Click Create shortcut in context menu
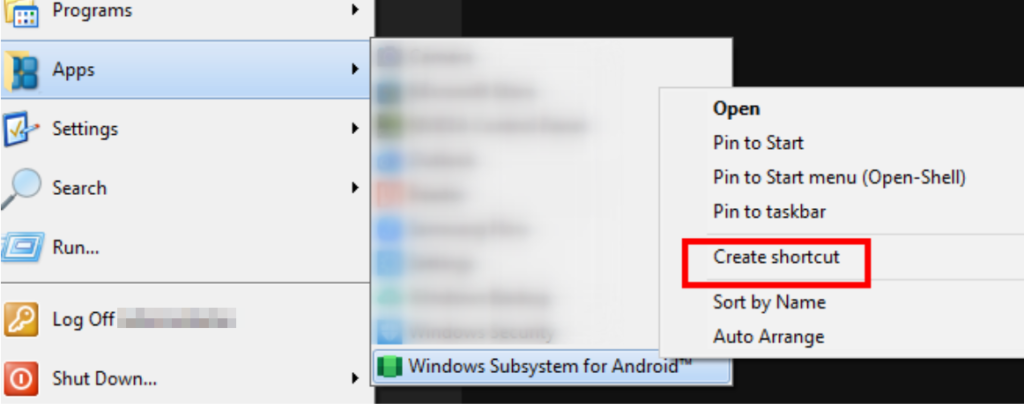Viewport: 1024px width, 410px height. point(776,257)
